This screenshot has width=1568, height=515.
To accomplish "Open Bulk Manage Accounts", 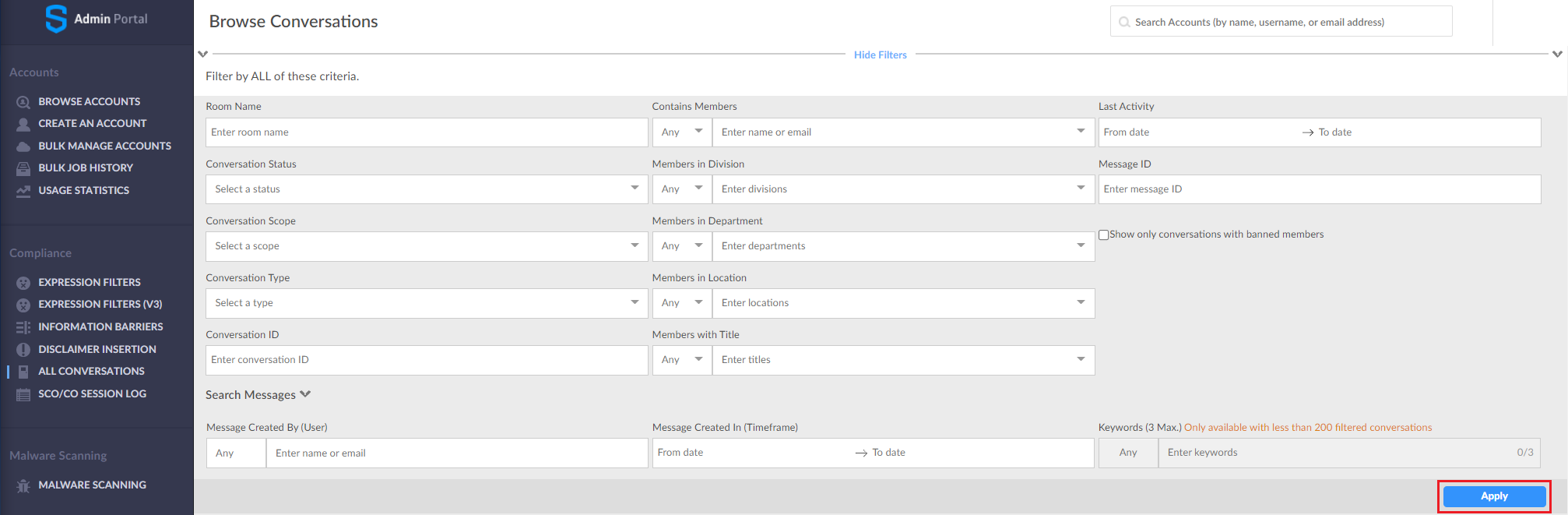I will tap(105, 146).
